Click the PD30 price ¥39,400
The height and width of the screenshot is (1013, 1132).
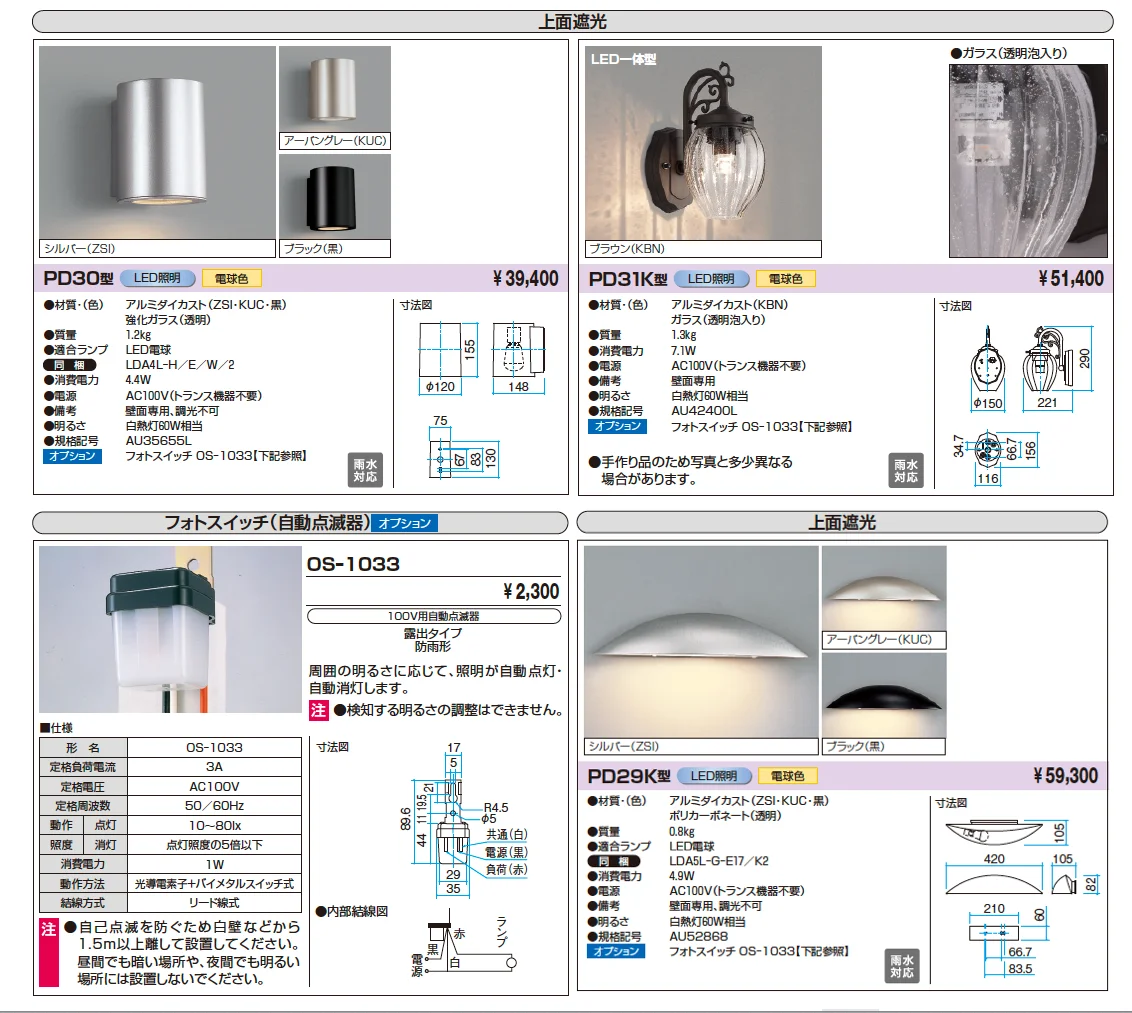tap(526, 279)
